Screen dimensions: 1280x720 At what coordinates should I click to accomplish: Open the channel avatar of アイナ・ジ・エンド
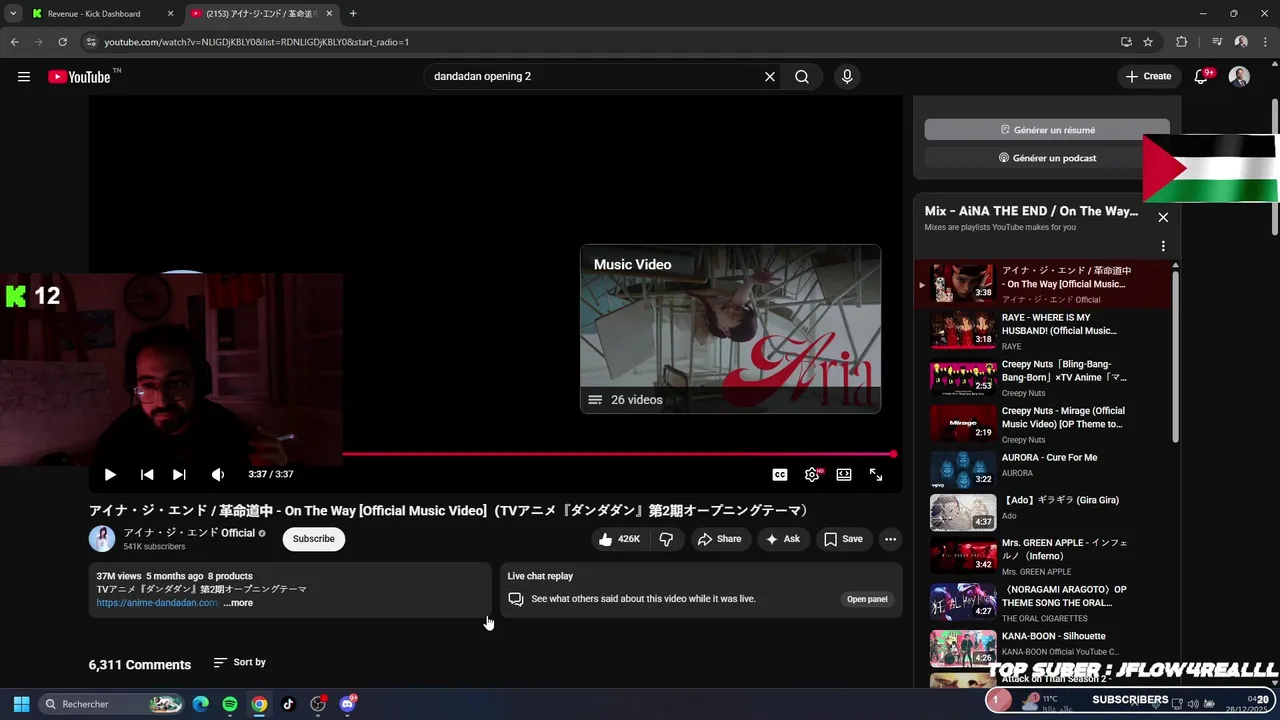(x=102, y=539)
